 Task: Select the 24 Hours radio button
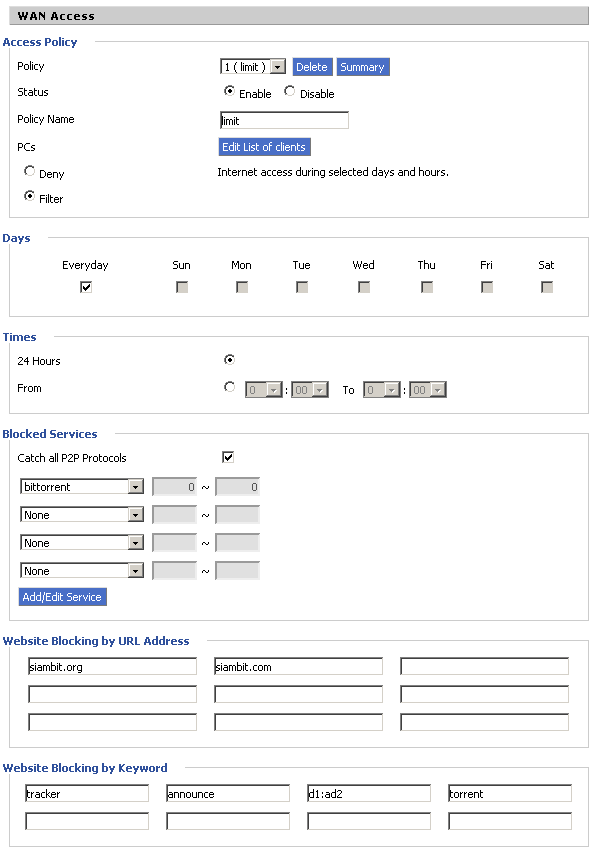(x=229, y=359)
